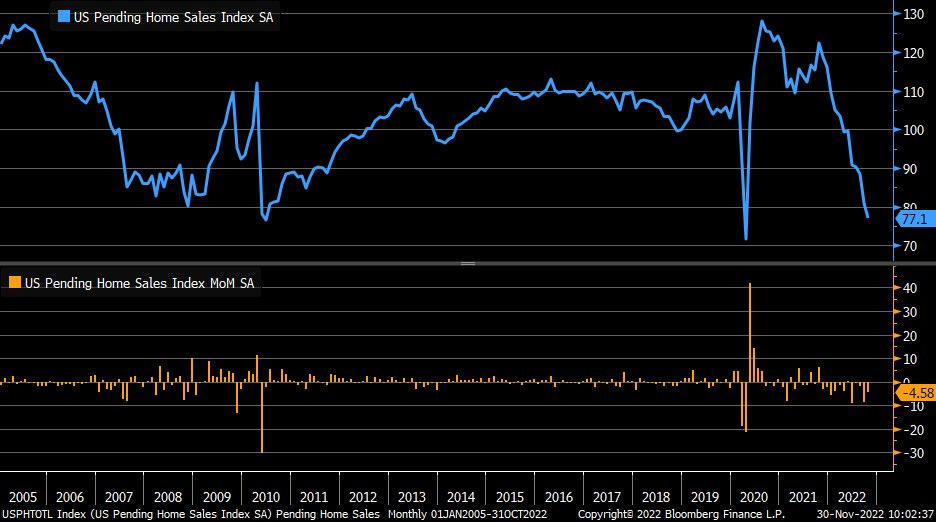Click the USPHTOTL Index ticker text in footer

pyautogui.click(x=48, y=514)
